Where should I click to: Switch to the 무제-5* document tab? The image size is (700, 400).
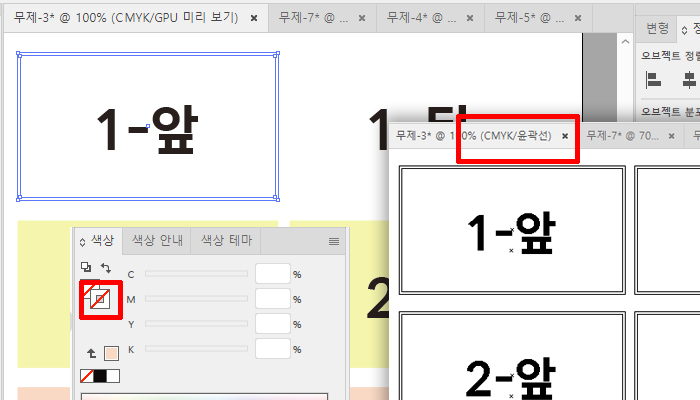pos(529,18)
